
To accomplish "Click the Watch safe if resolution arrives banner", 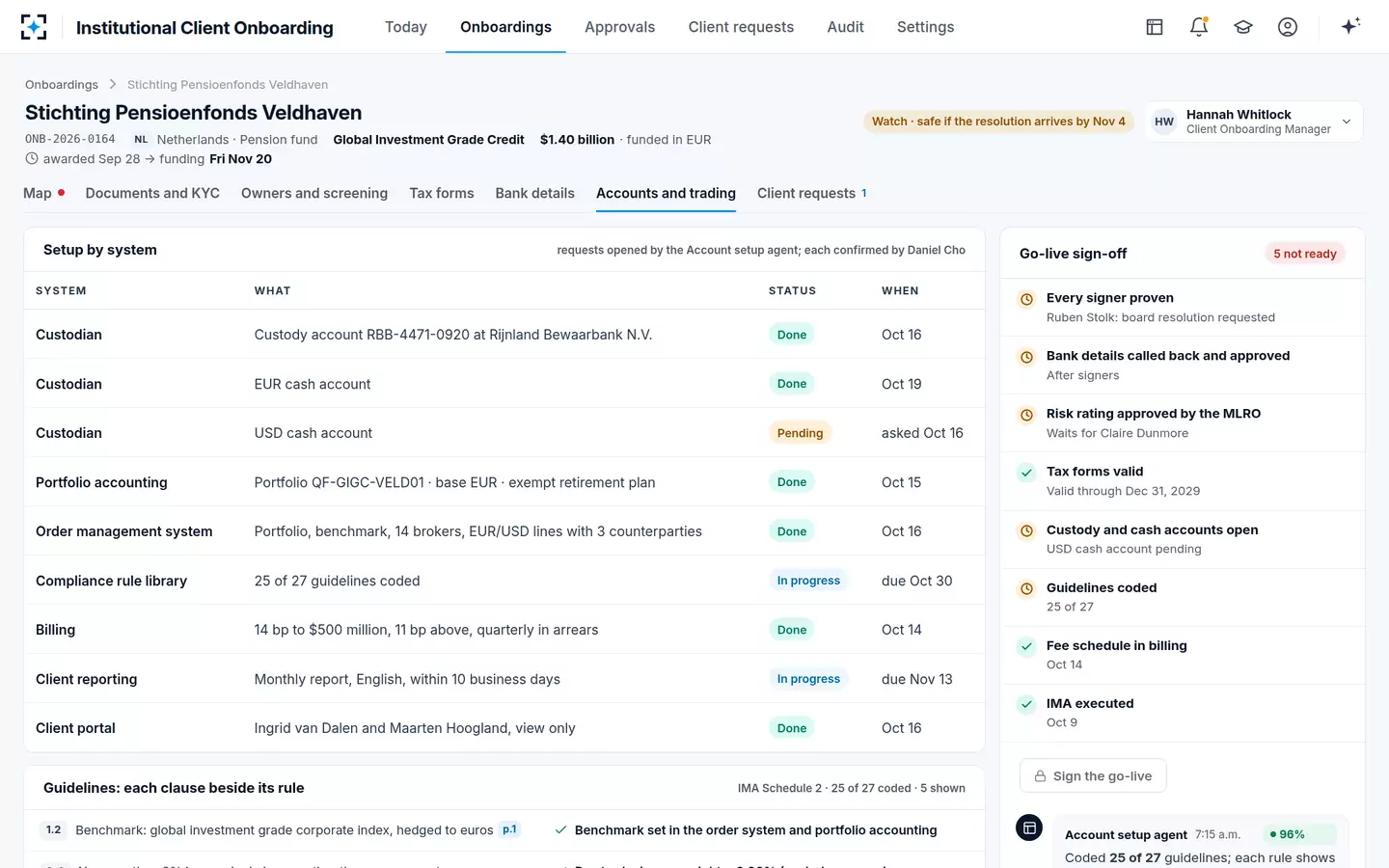I will coord(998,122).
